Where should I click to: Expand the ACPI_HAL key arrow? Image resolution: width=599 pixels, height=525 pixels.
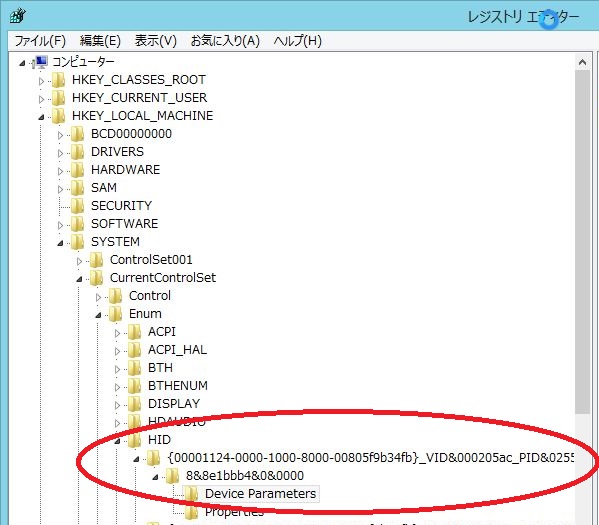(117, 351)
